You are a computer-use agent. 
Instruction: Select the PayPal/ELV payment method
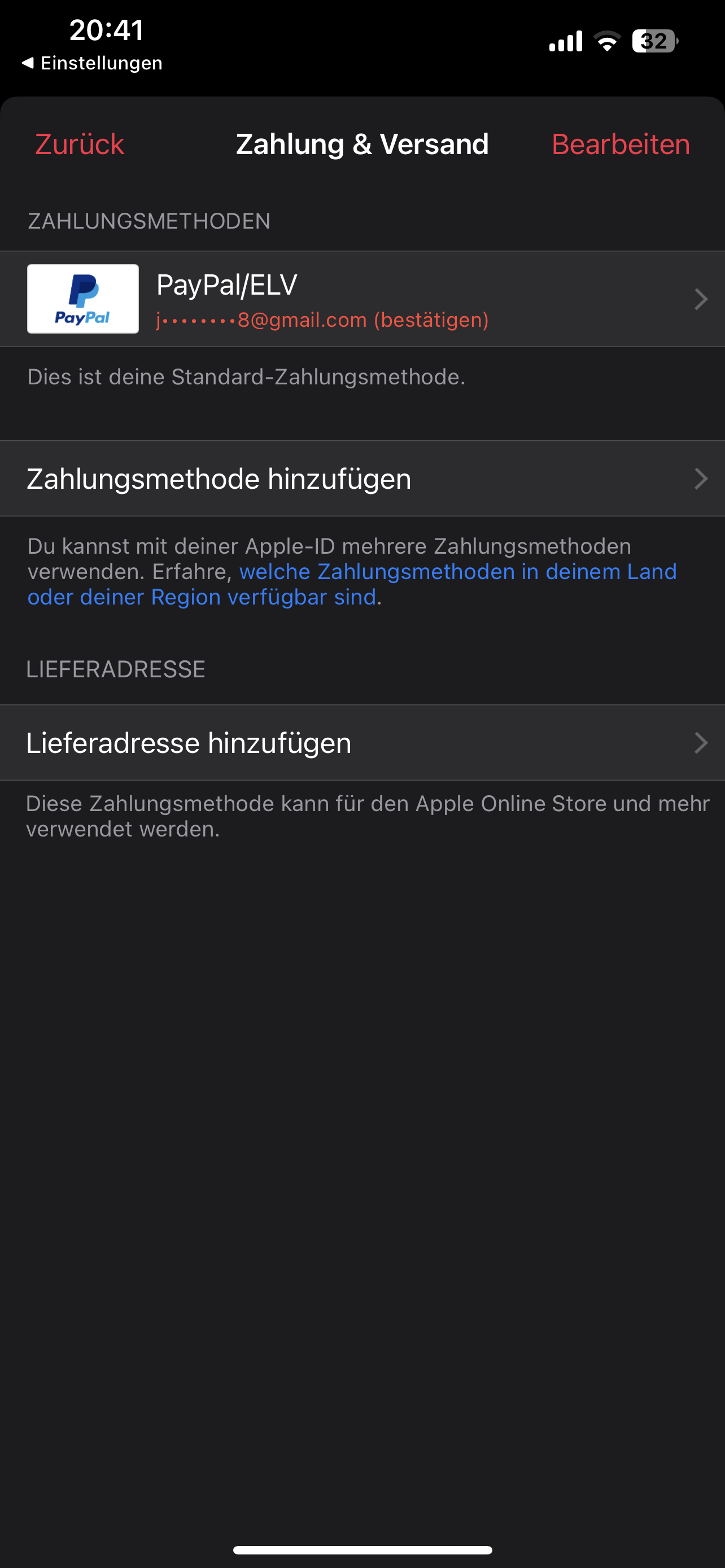click(x=362, y=299)
